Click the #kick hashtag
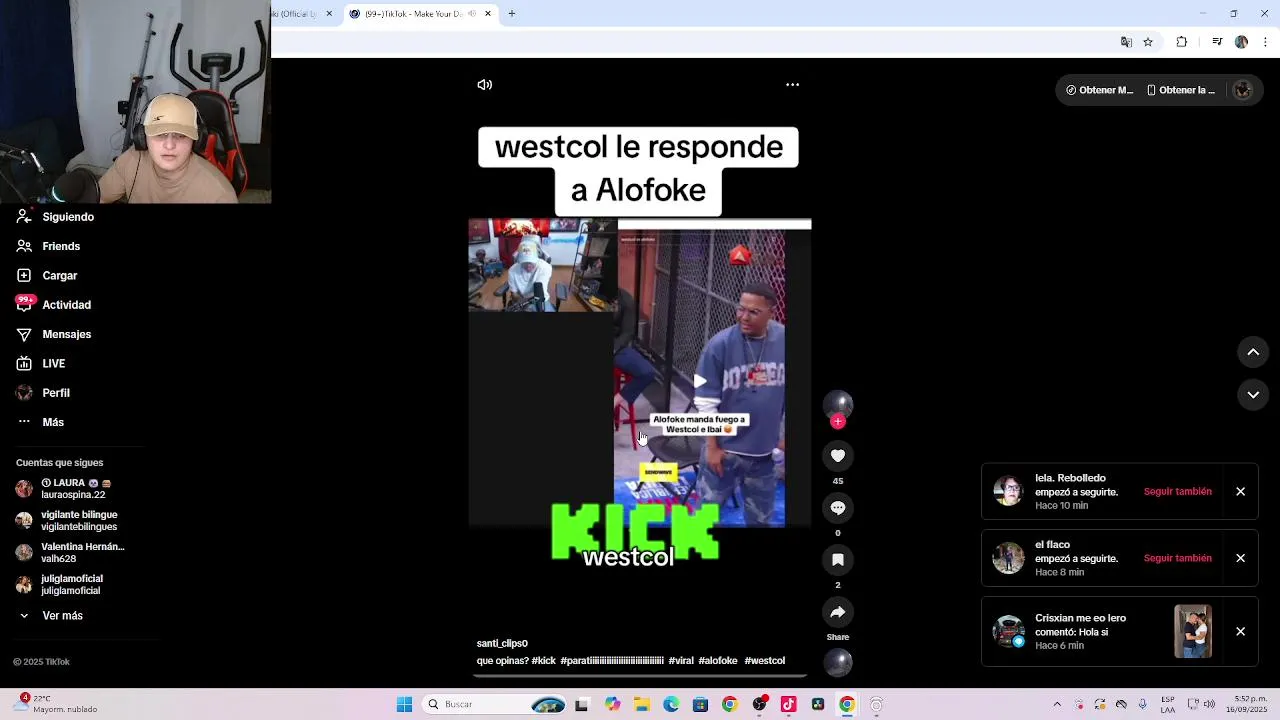This screenshot has height=720, width=1280. pos(544,661)
